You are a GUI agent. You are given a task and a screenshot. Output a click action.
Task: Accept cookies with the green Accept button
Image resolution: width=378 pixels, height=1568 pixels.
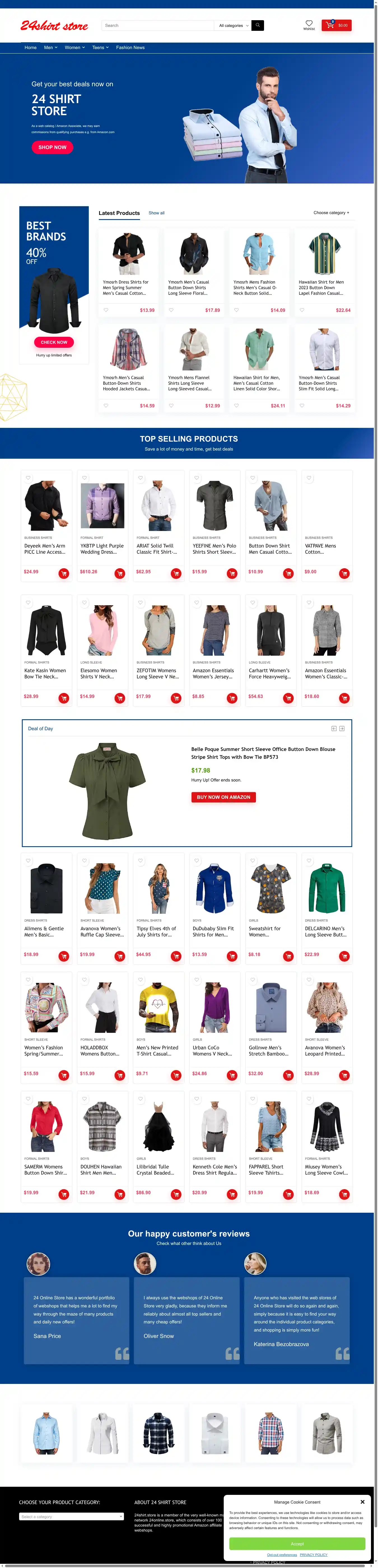[297, 1544]
